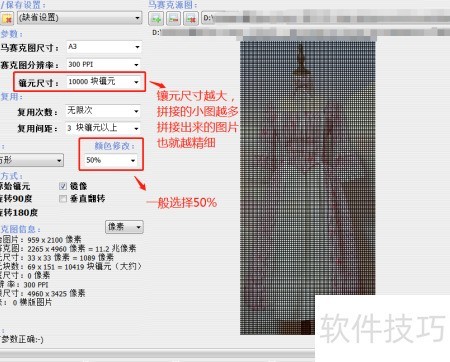This screenshot has height=362, width=450.
Task: Enable the 垂直翻转 vertical flip checkbox
Action: [x=63, y=199]
